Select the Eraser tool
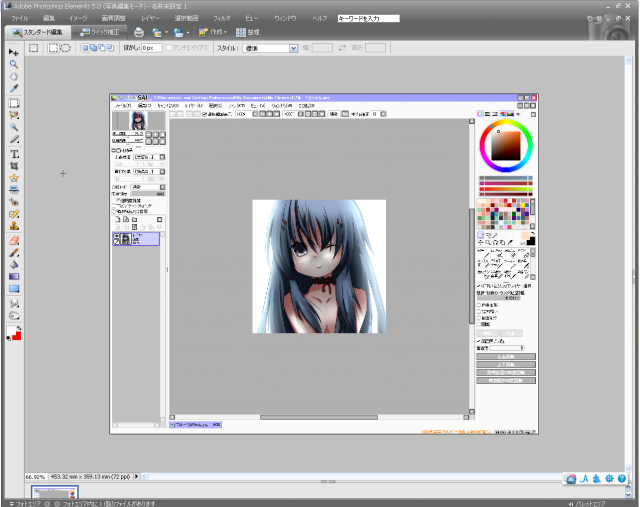Screen dimensions: 640x507 (x=14, y=240)
